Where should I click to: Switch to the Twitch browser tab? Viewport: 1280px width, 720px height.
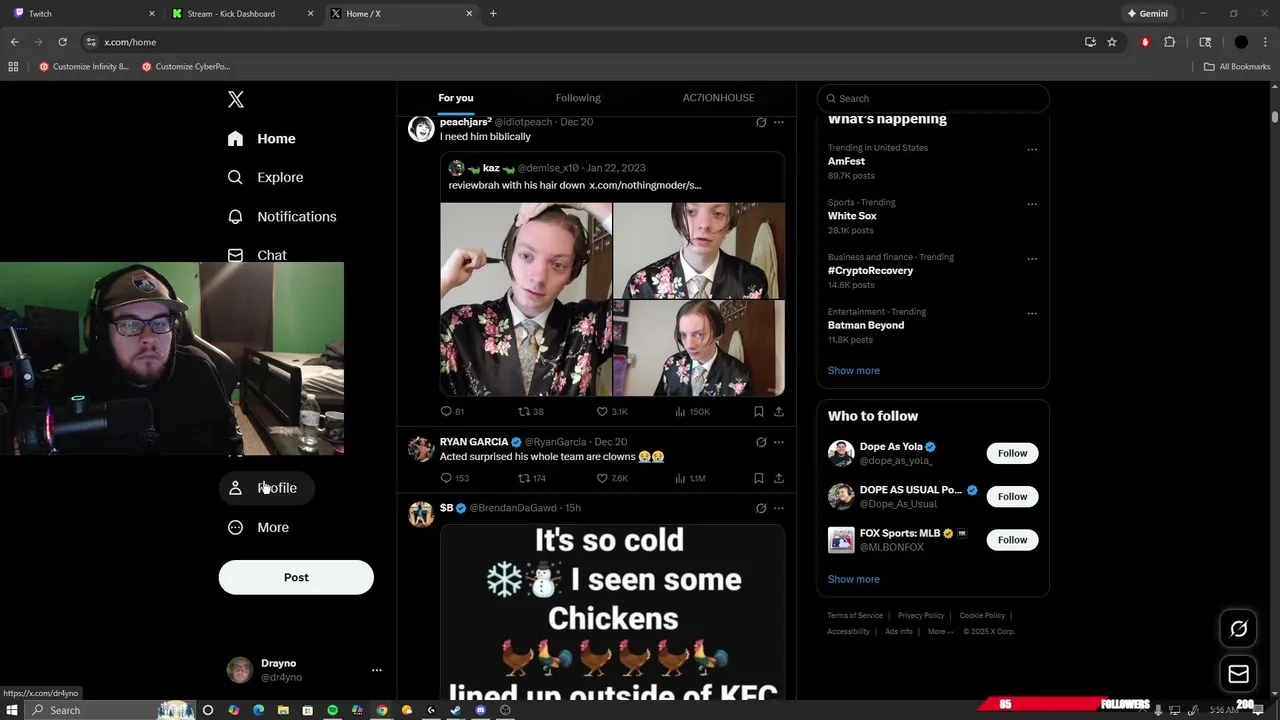84,14
